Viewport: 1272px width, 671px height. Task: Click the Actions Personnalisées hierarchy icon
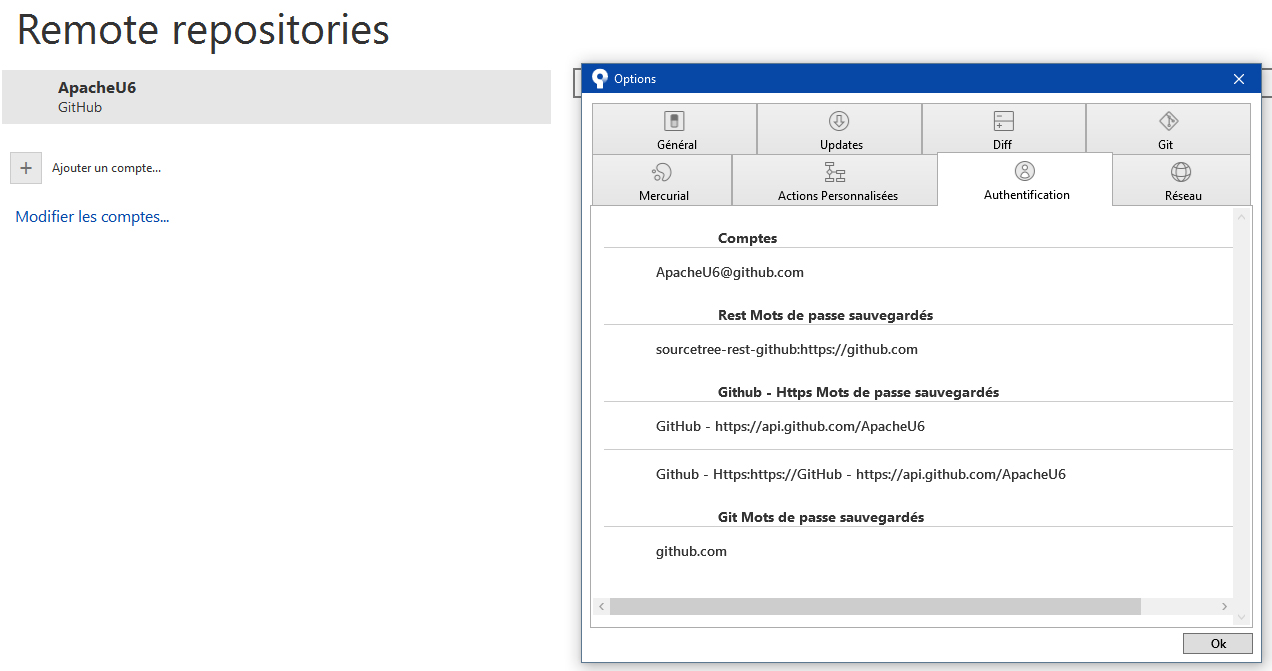pos(835,173)
